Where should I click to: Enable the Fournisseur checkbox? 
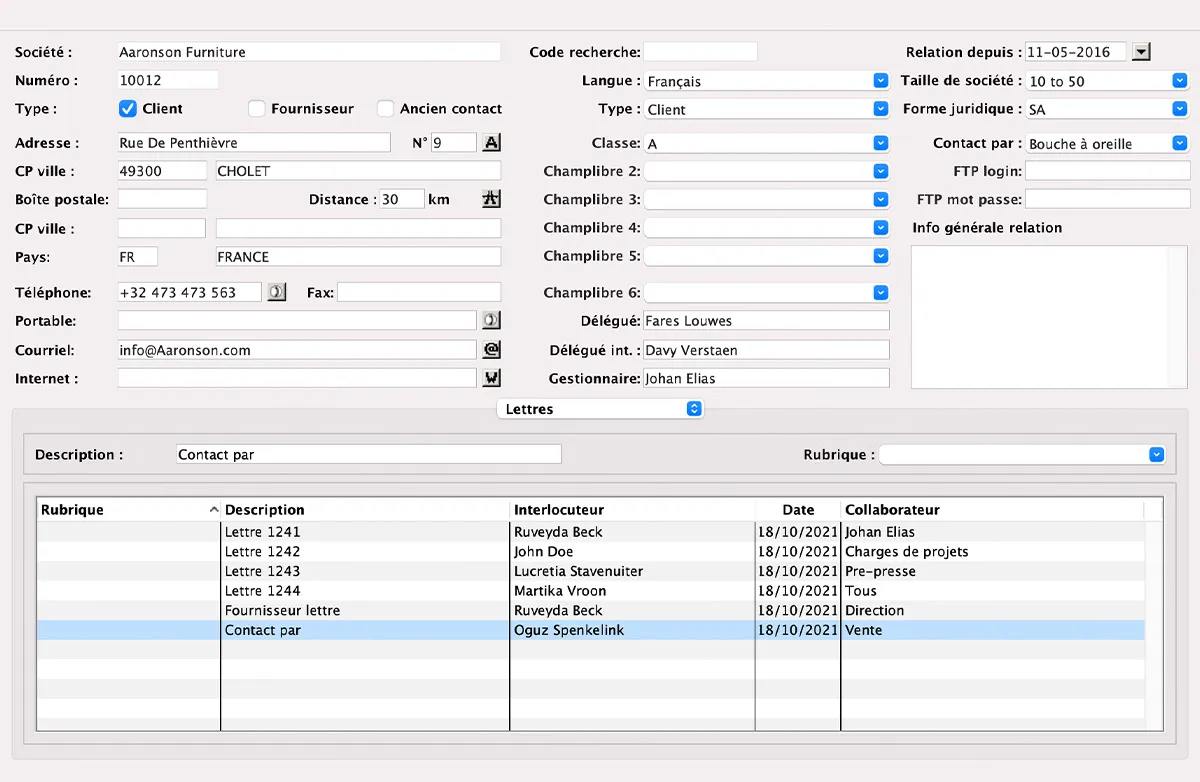(x=257, y=108)
